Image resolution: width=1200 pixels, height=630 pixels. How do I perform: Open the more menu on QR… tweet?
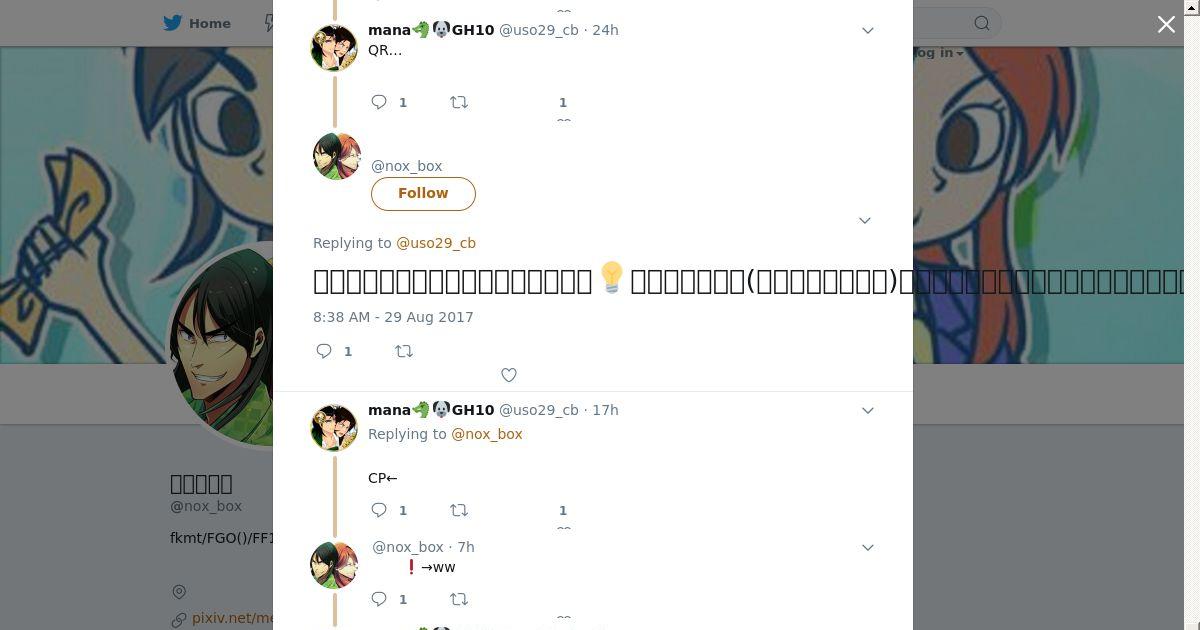point(868,30)
